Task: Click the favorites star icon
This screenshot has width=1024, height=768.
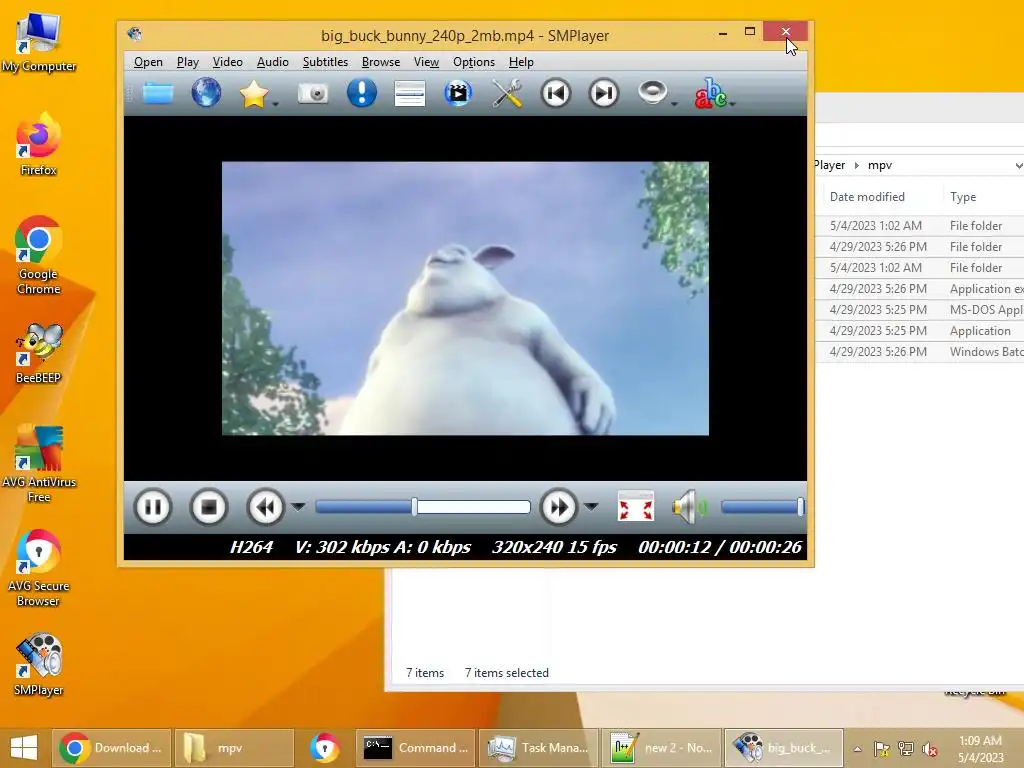Action: tap(253, 93)
